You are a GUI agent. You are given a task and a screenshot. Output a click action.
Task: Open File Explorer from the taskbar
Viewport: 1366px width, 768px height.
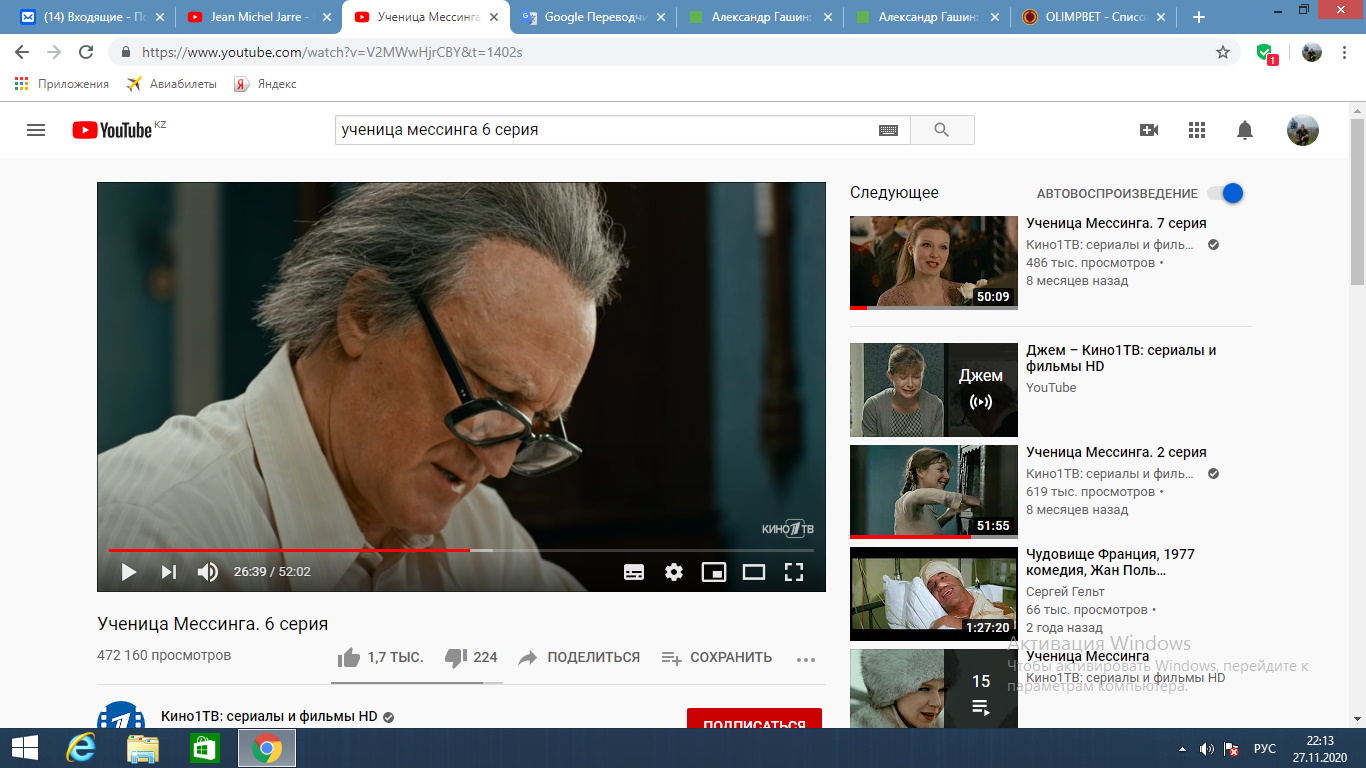pyautogui.click(x=143, y=748)
